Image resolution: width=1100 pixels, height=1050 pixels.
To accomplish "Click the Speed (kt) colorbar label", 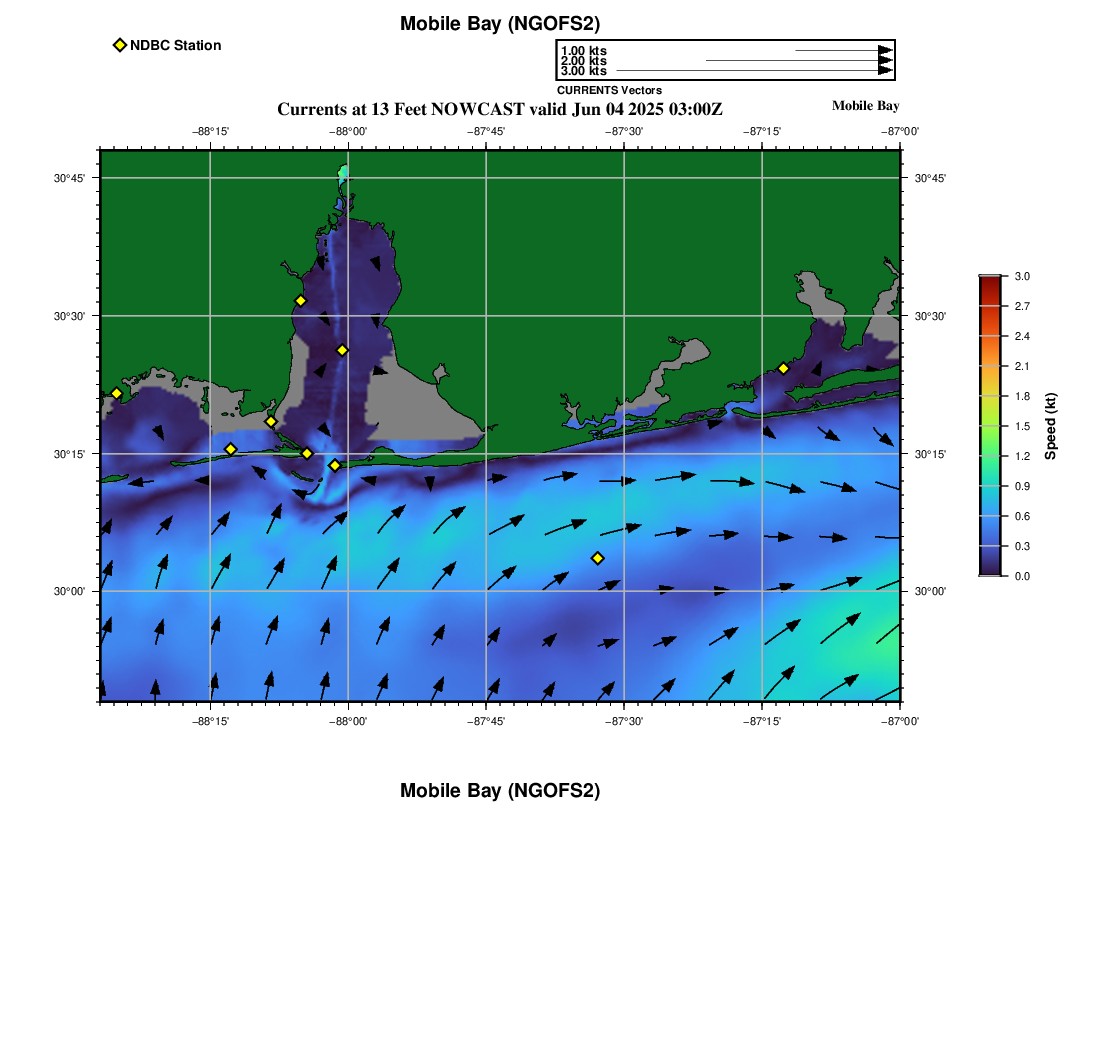I will click(1050, 426).
